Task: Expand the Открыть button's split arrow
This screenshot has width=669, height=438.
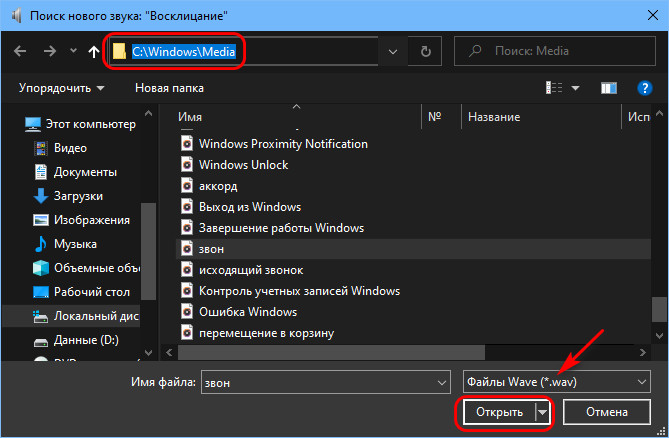Action: click(542, 412)
